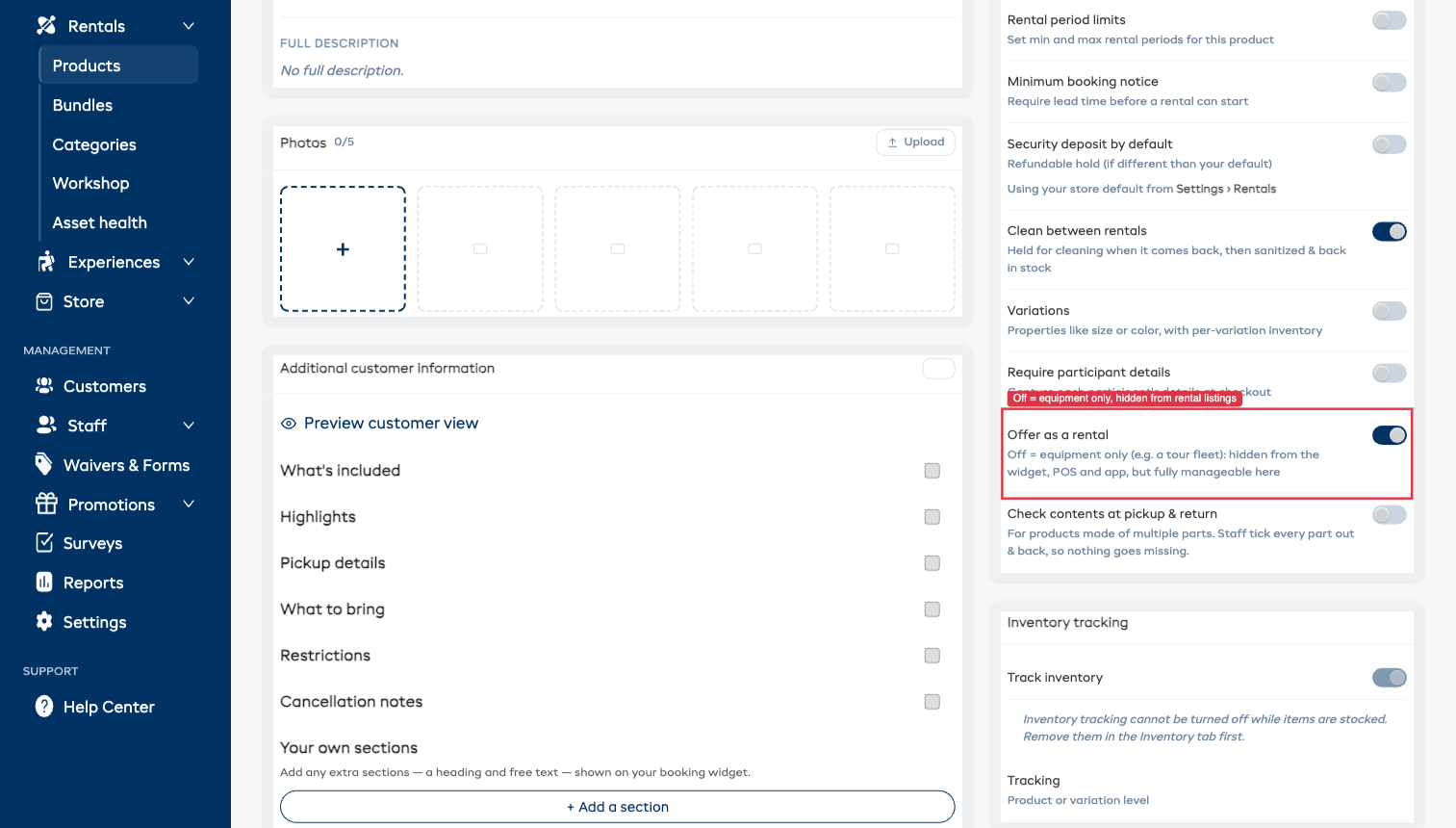Click the Experiences hiker icon
The image size is (1456, 828).
point(45,262)
